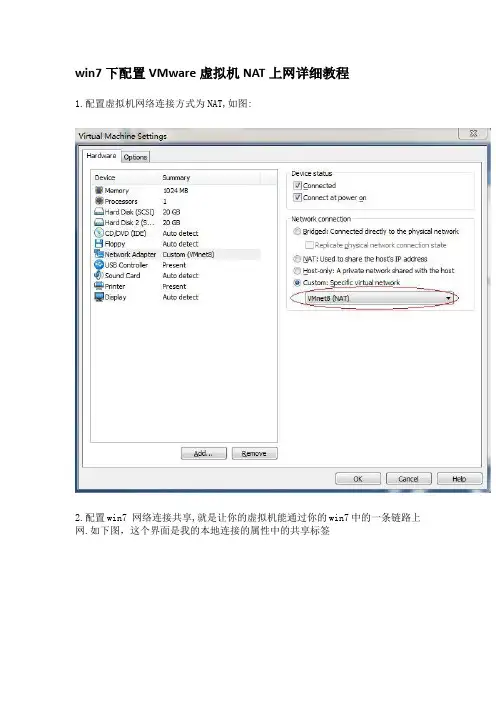Screen dimensions: 496x702
Task: Select the Network Adapter icon
Action: coord(99,254)
